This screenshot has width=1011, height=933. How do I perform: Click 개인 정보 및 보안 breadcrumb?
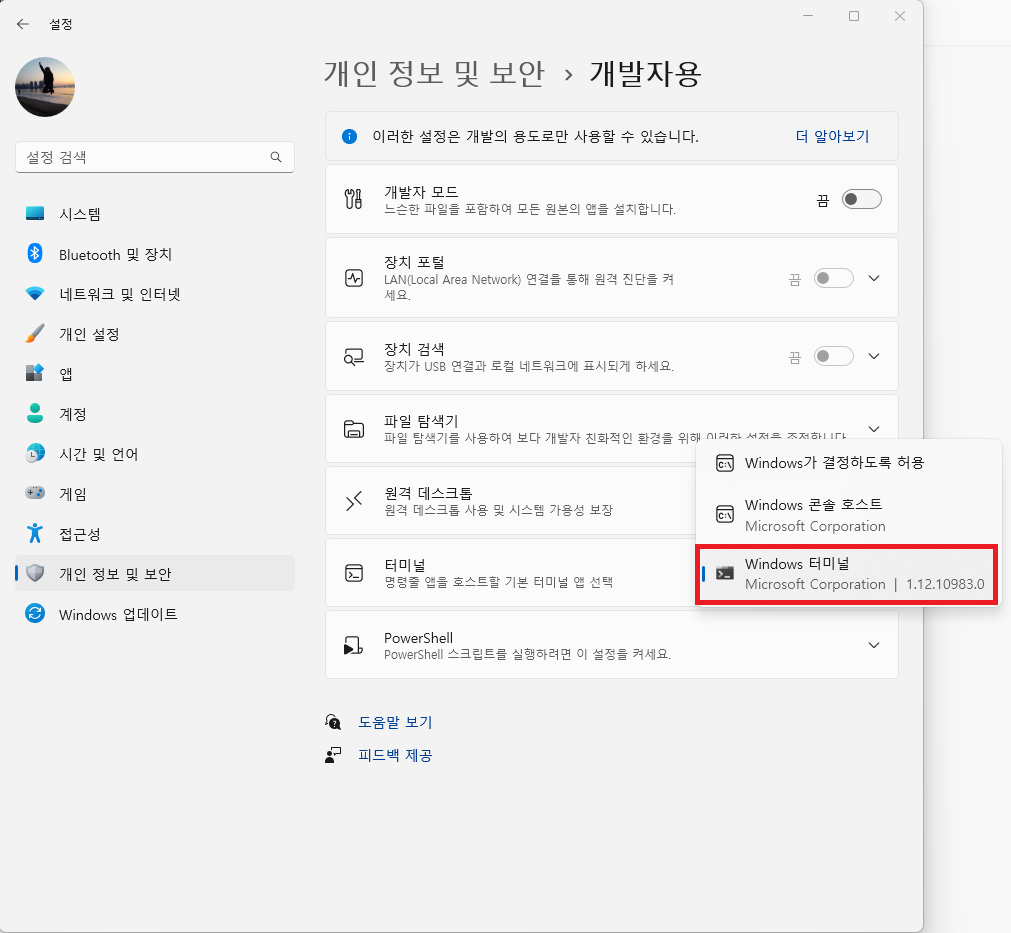434,74
